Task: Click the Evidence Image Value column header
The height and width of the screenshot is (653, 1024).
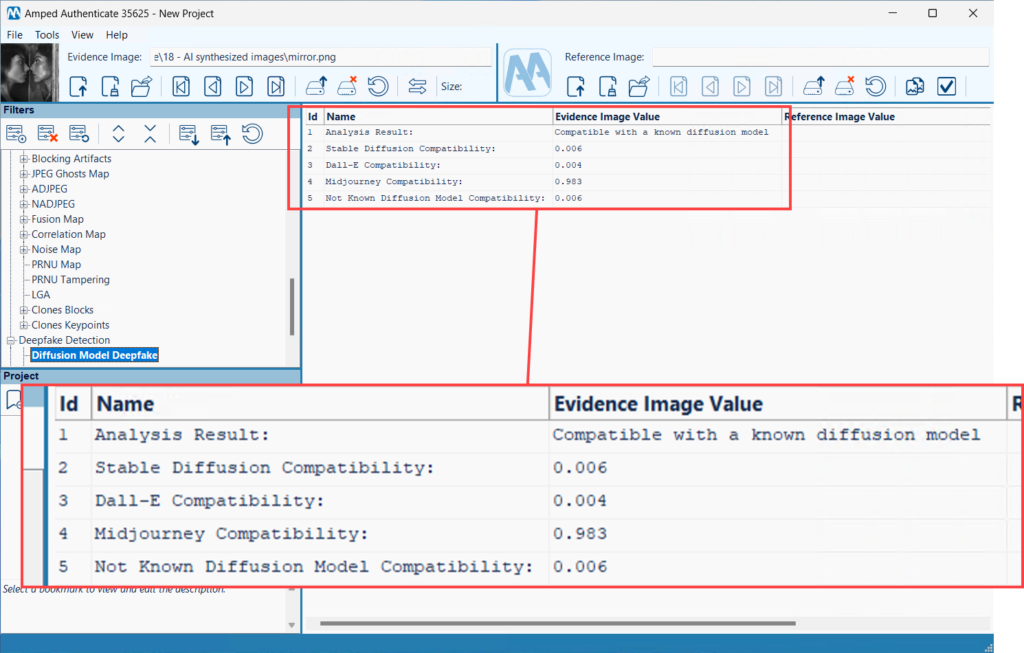Action: tap(667, 116)
